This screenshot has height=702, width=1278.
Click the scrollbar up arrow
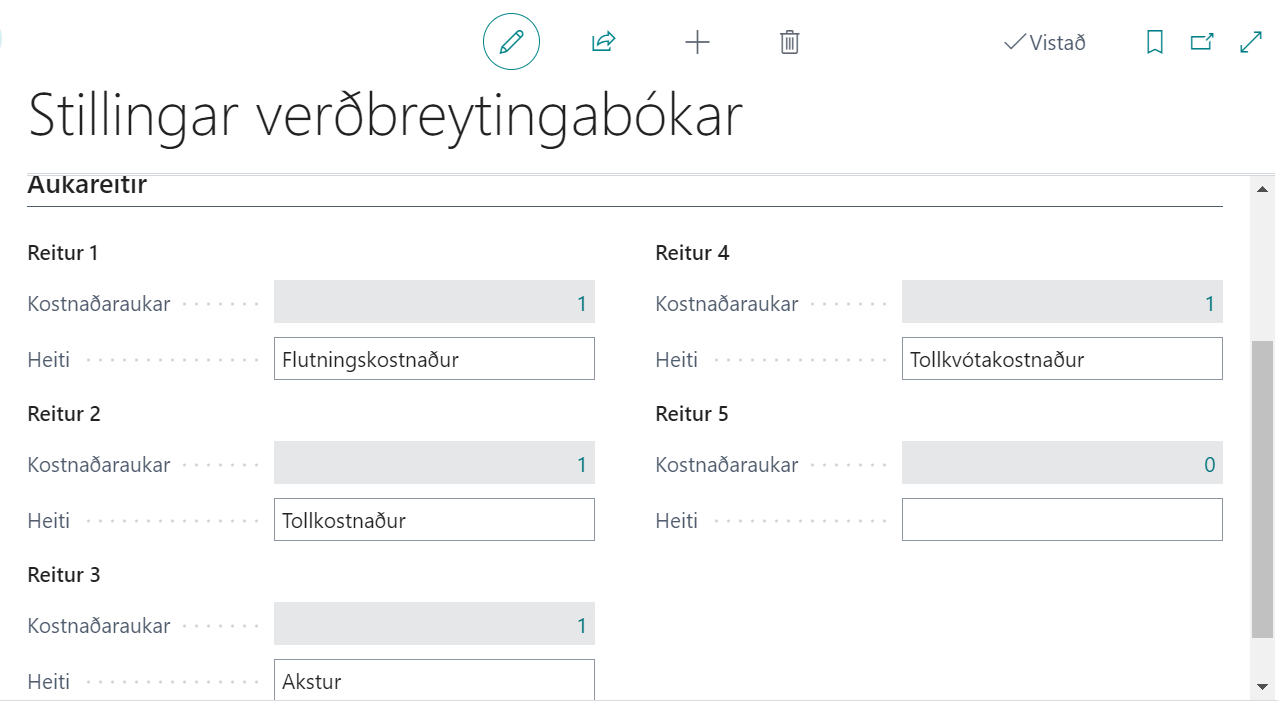[1262, 189]
